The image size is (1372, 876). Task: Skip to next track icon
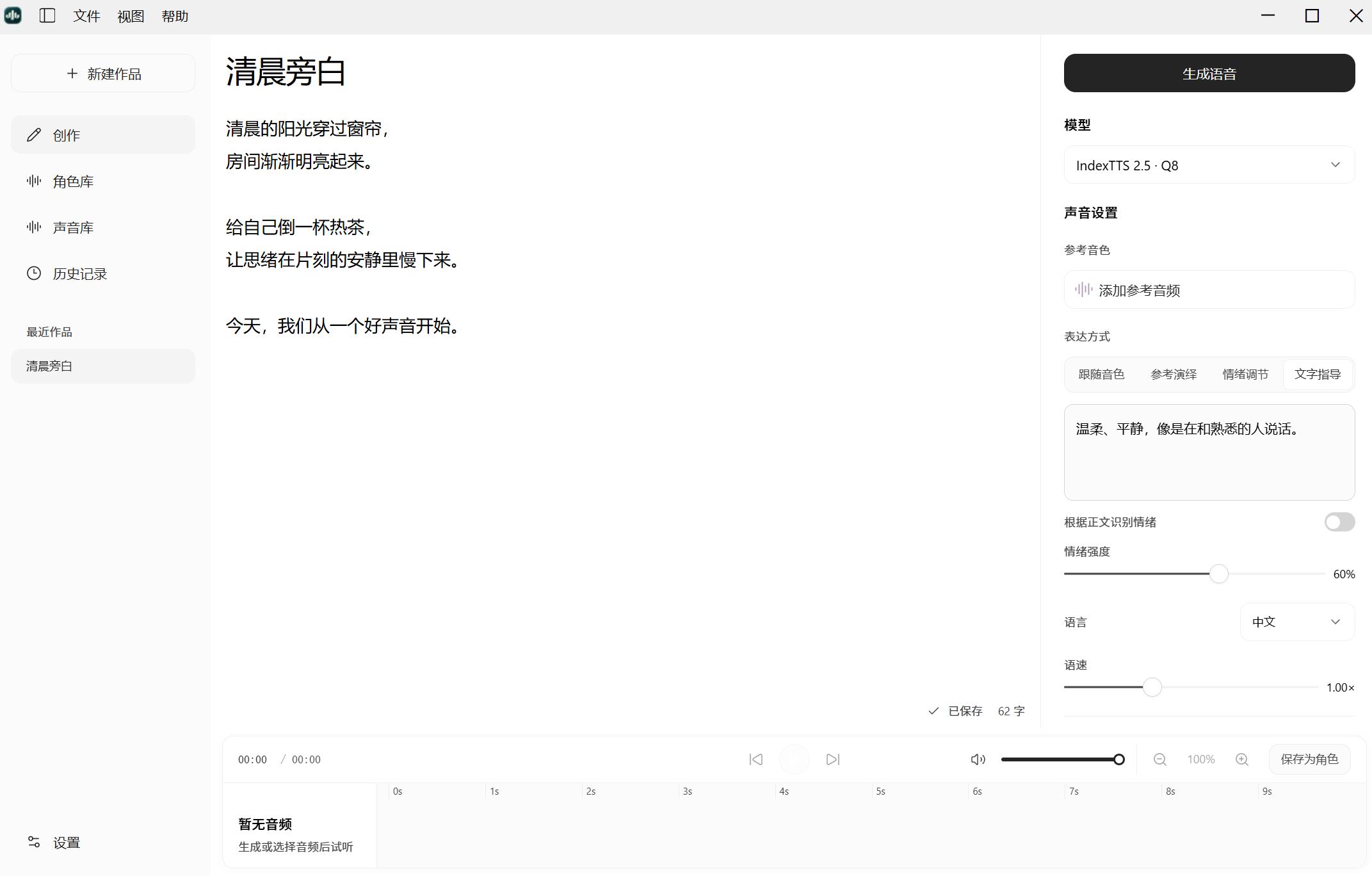(833, 759)
